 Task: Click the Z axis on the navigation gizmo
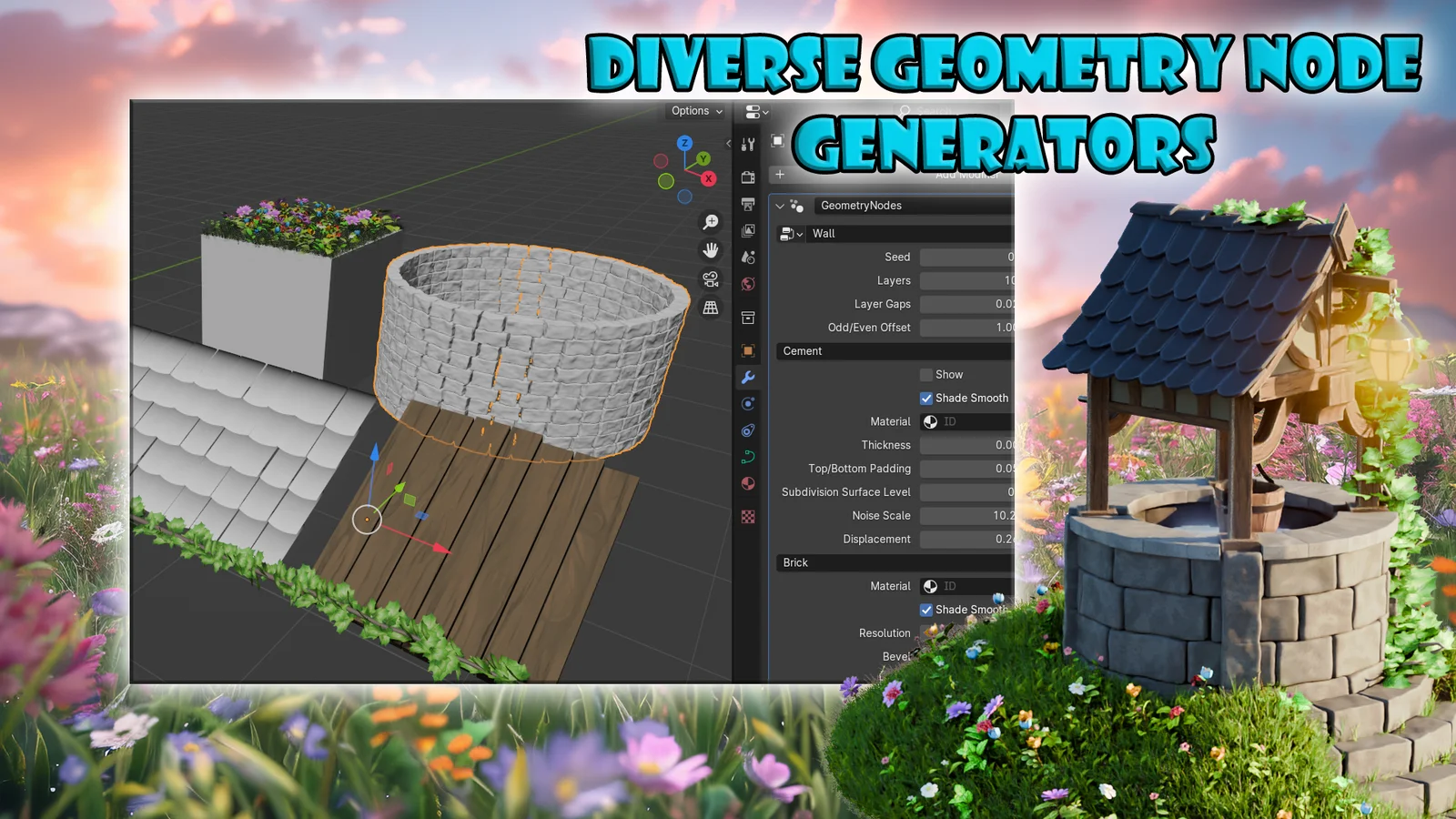point(684,143)
